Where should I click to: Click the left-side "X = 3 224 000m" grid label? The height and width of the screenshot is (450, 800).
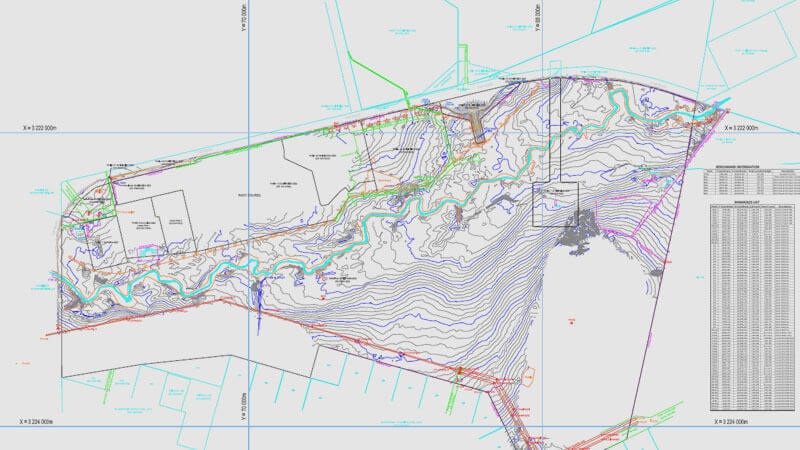pos(36,422)
